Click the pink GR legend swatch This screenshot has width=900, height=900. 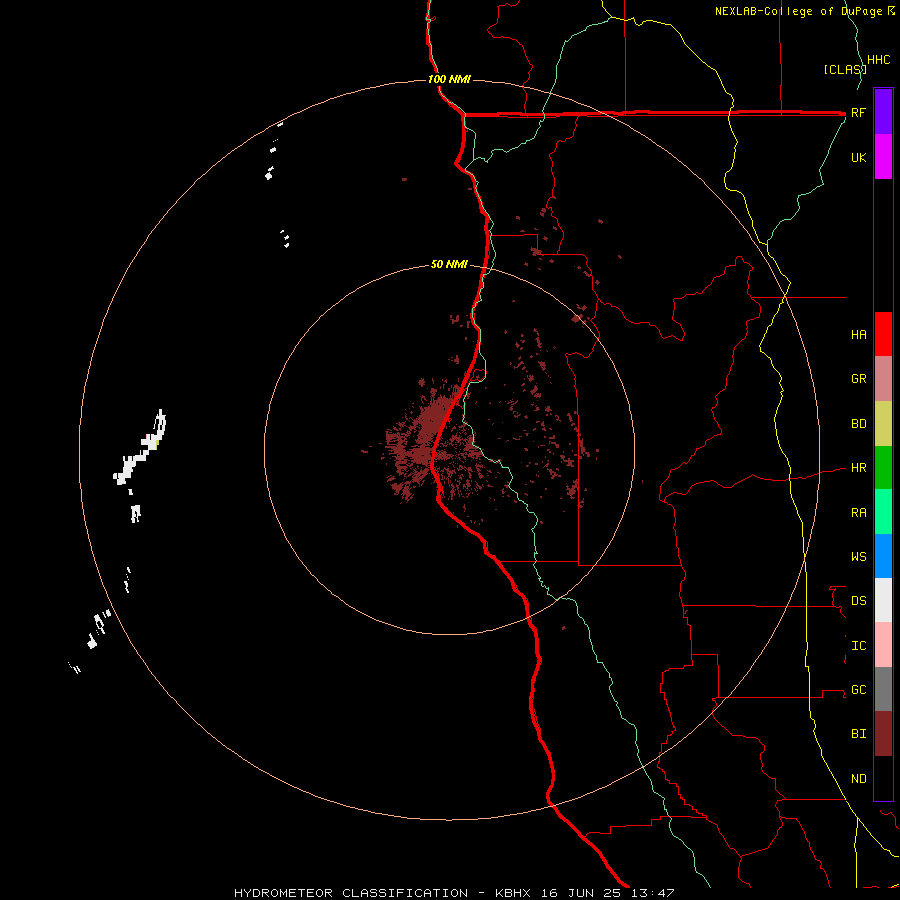tap(883, 379)
